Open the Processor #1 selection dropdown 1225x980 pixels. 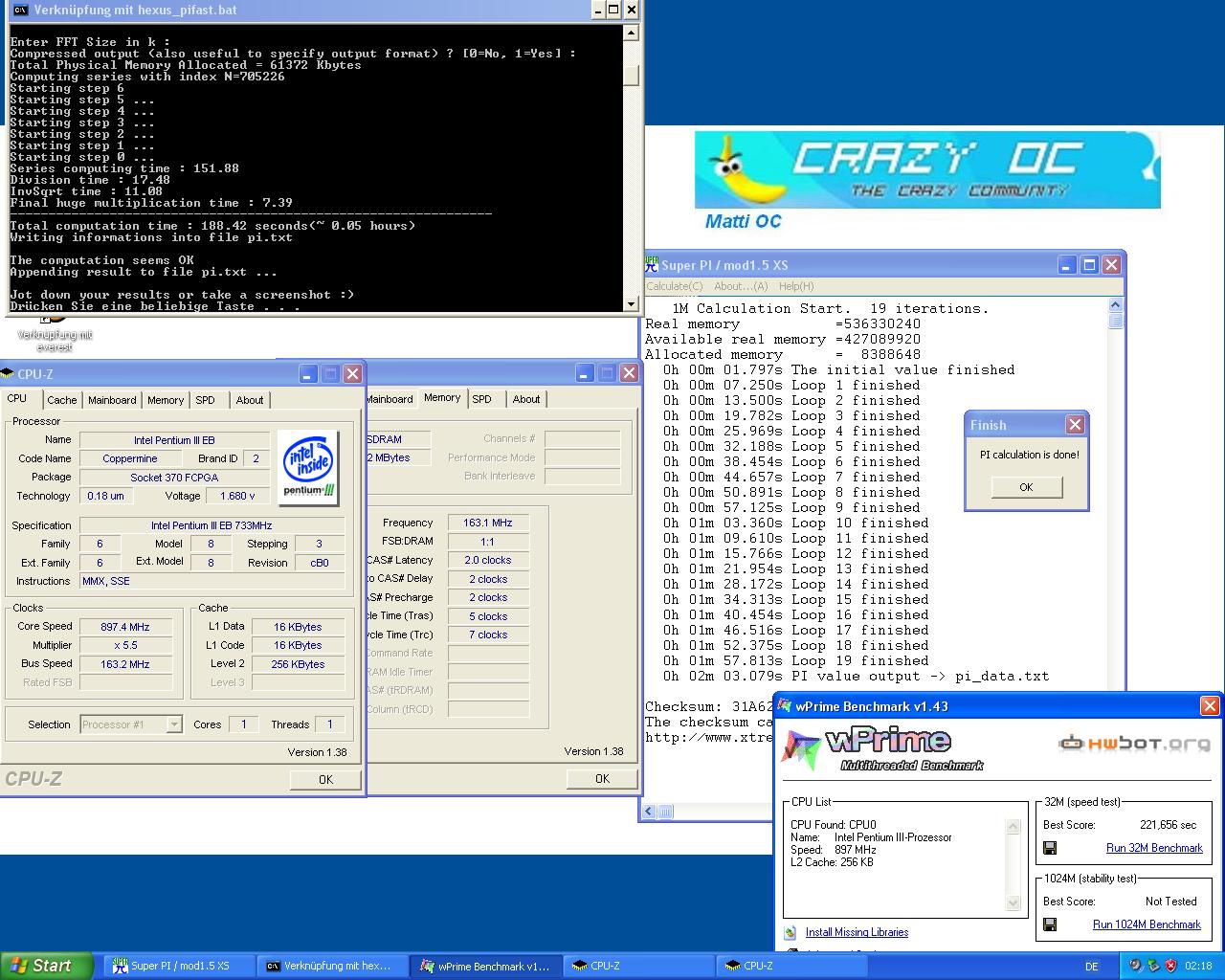click(174, 724)
